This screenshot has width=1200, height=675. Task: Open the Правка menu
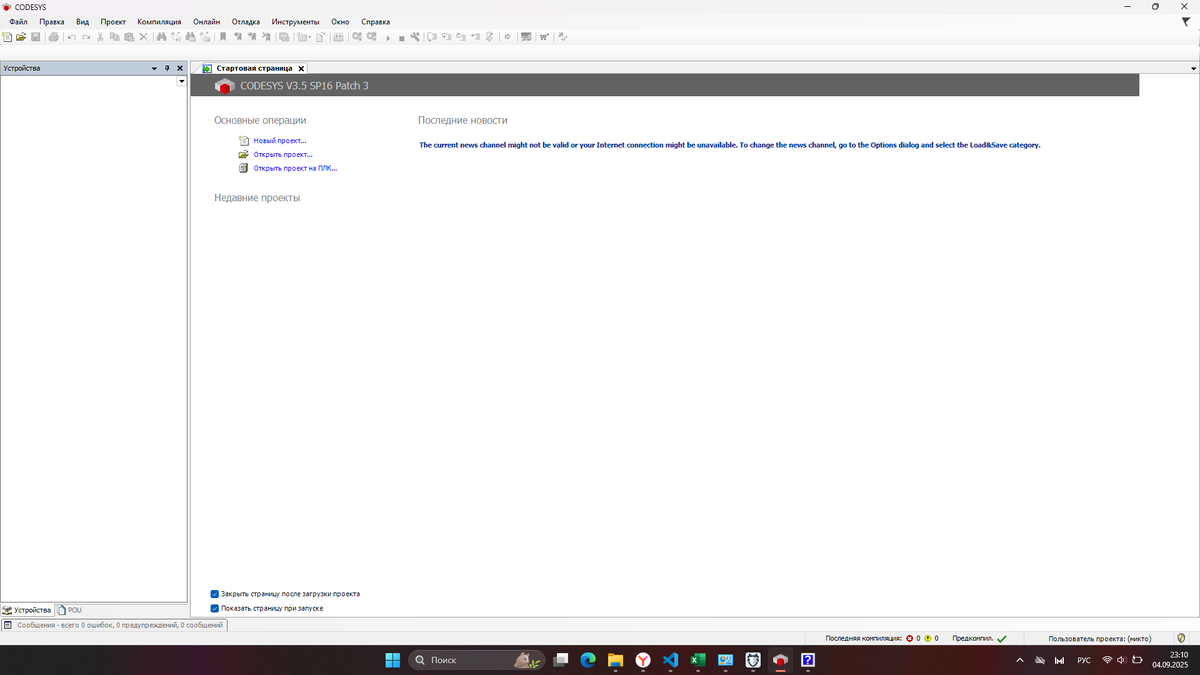coord(52,21)
